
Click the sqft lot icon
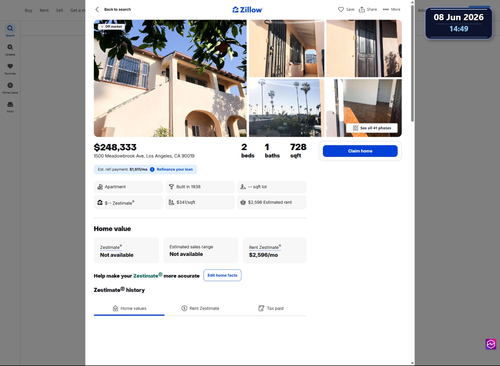pyautogui.click(x=243, y=187)
